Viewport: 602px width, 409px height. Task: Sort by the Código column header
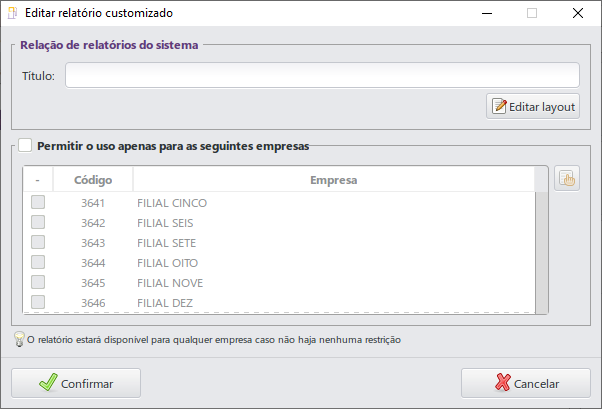[93, 180]
